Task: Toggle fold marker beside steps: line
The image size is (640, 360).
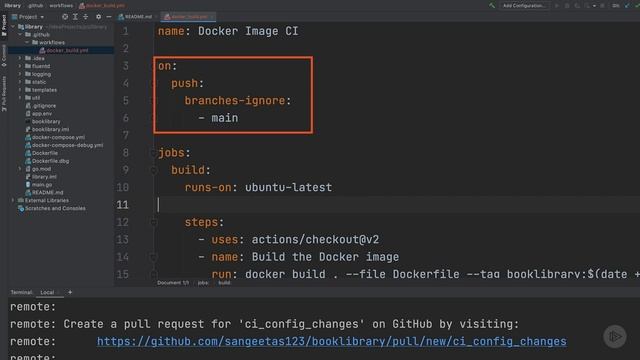Action: pos(153,222)
